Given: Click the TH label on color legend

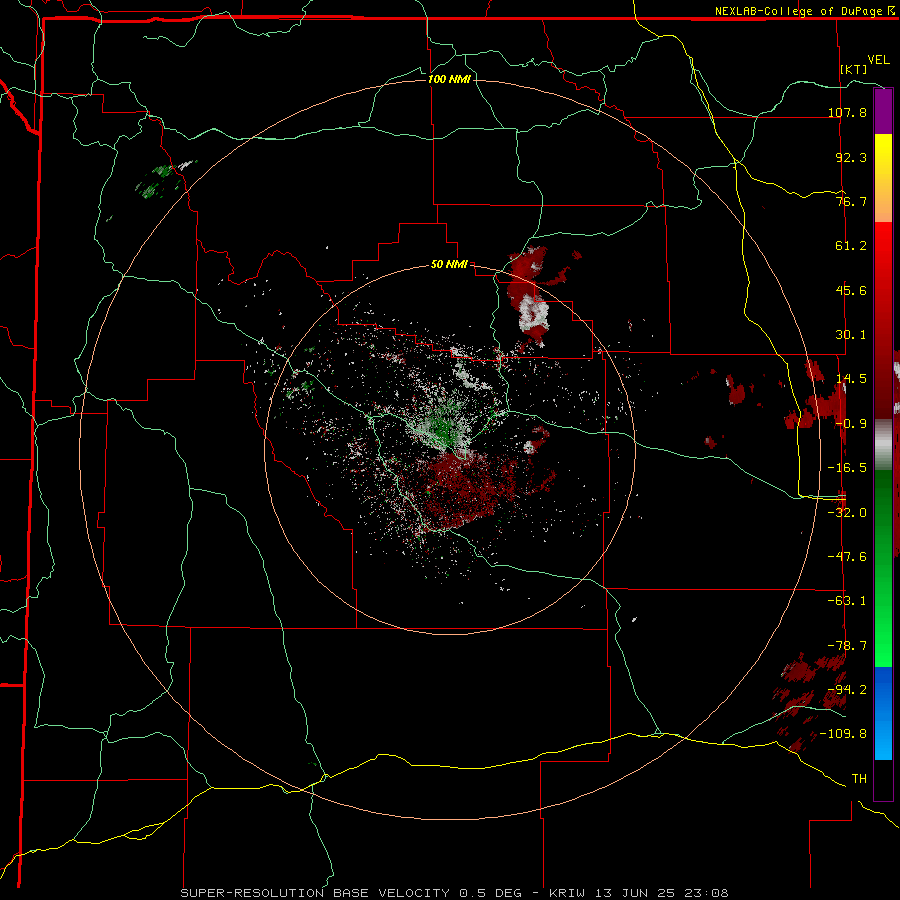Looking at the screenshot, I should [x=859, y=779].
